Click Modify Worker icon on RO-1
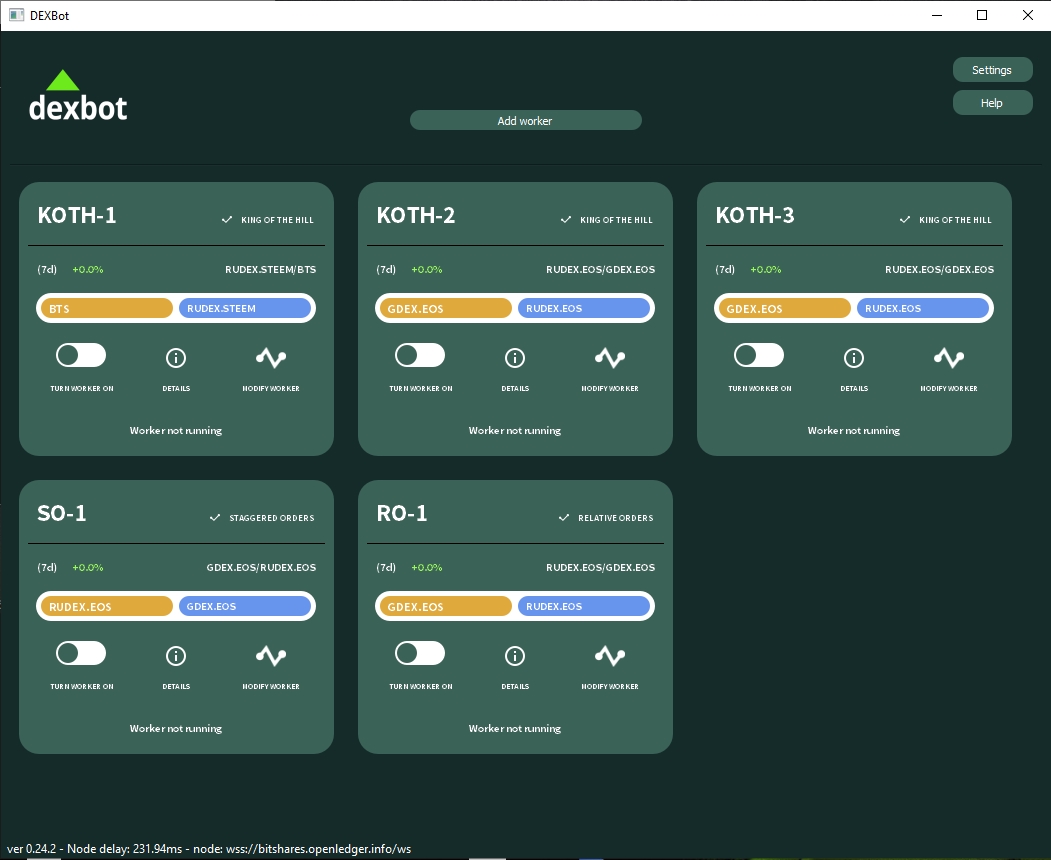Image resolution: width=1051 pixels, height=860 pixels. tap(610, 656)
